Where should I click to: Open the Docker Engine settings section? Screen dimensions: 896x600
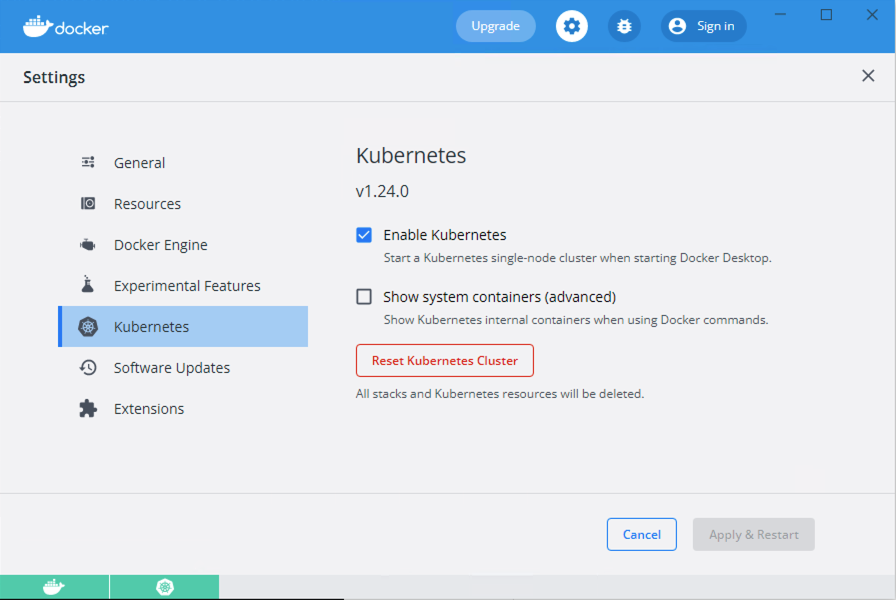pyautogui.click(x=160, y=245)
